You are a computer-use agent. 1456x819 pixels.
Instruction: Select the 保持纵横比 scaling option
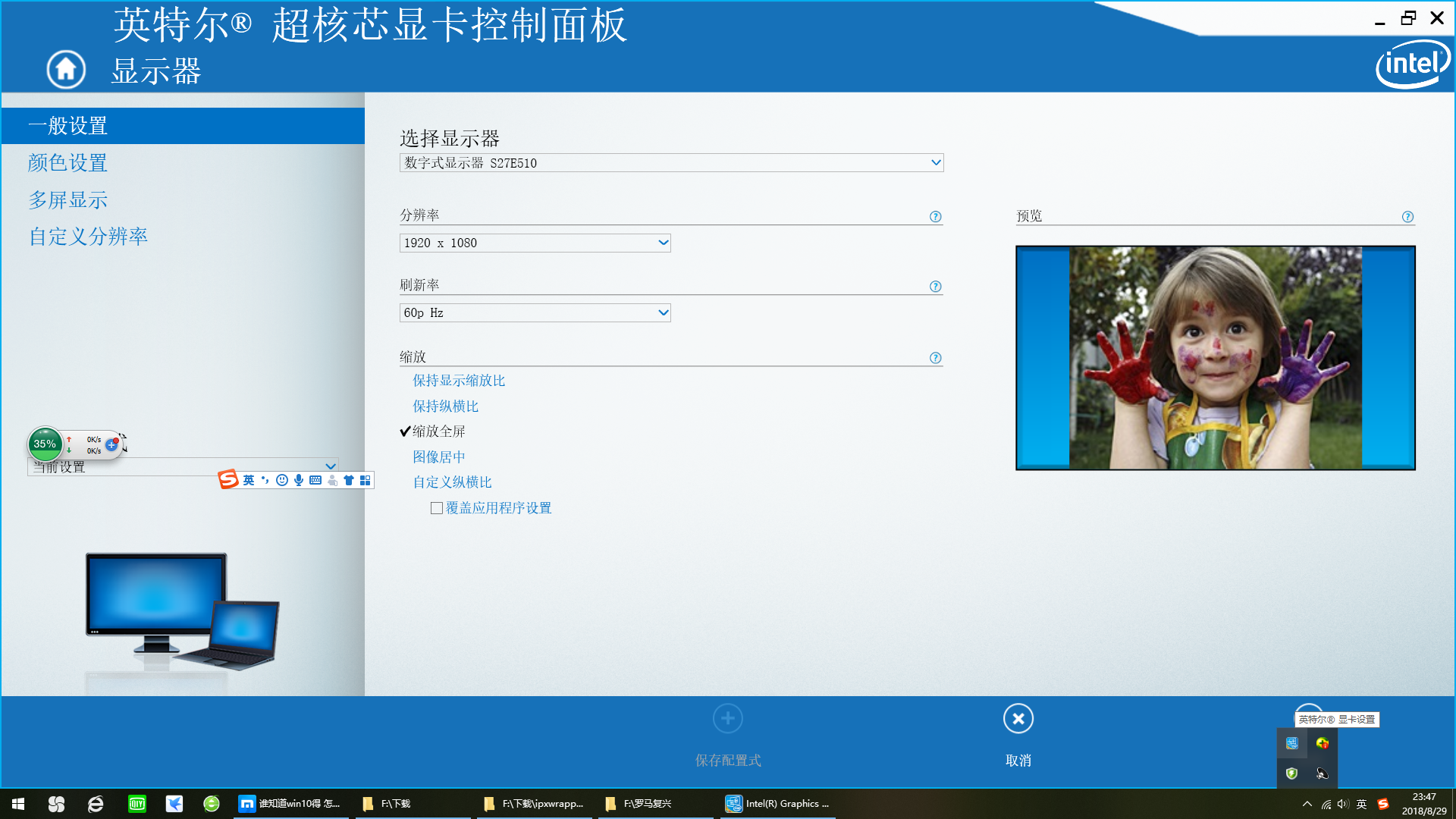tap(446, 406)
